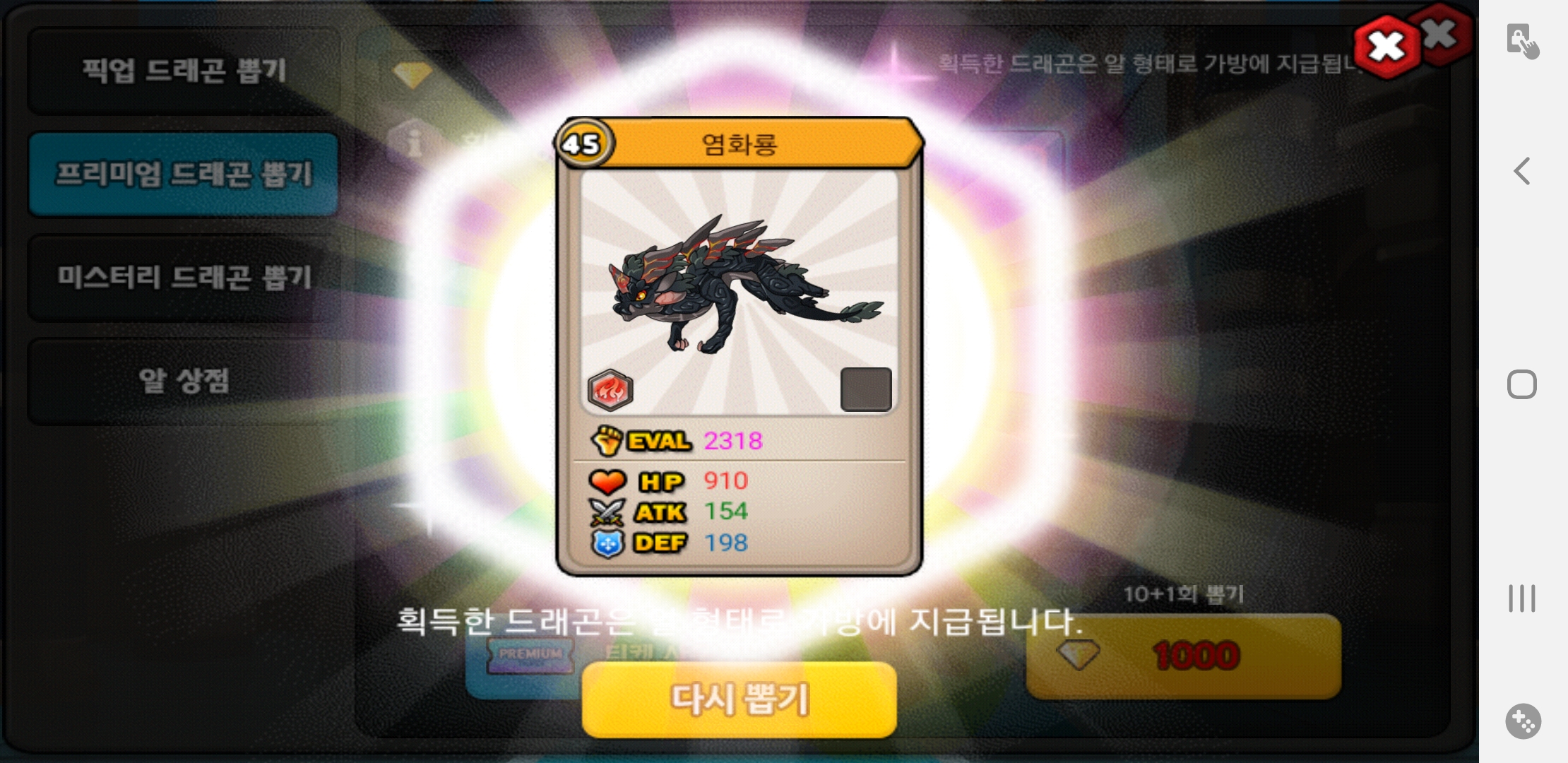
Task: Tap the level 45 badge on card
Action: (x=582, y=144)
